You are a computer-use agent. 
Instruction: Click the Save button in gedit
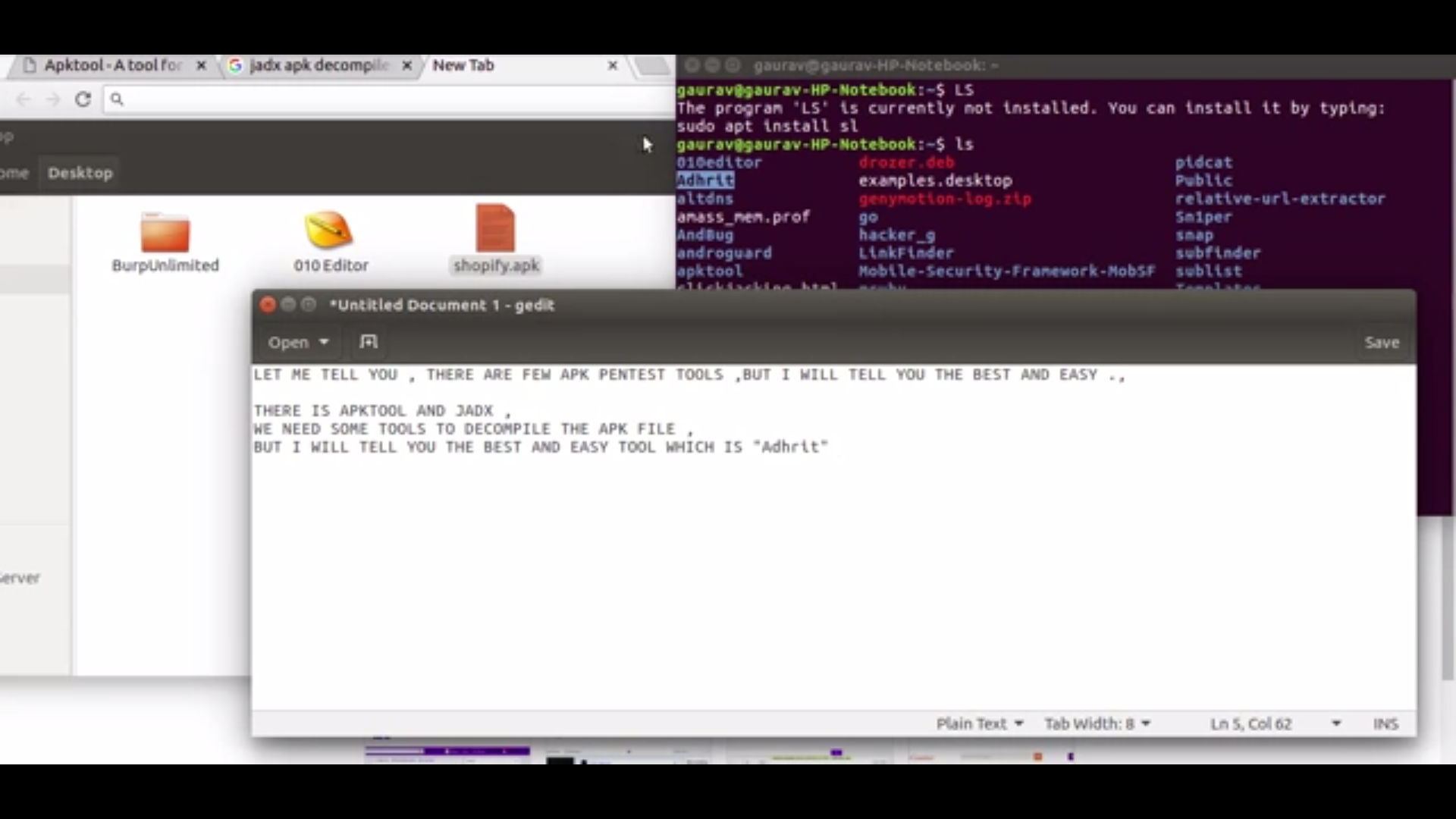(x=1381, y=342)
